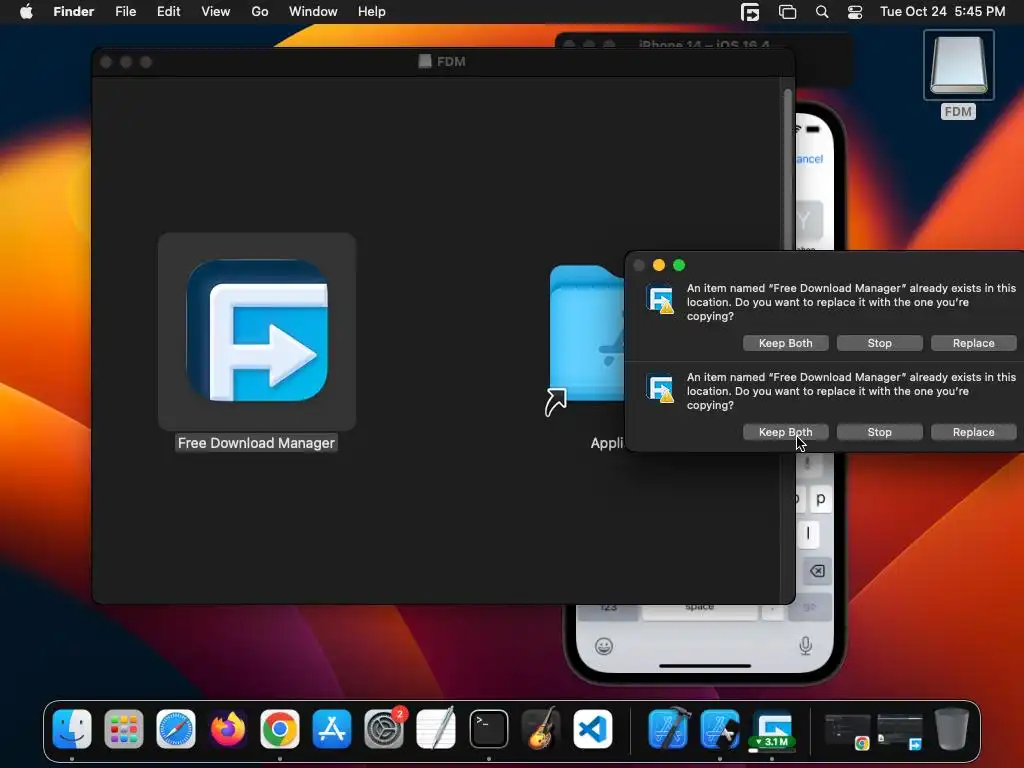Open the Simulator app in the Dock
This screenshot has width=1024, height=768.
click(x=720, y=729)
